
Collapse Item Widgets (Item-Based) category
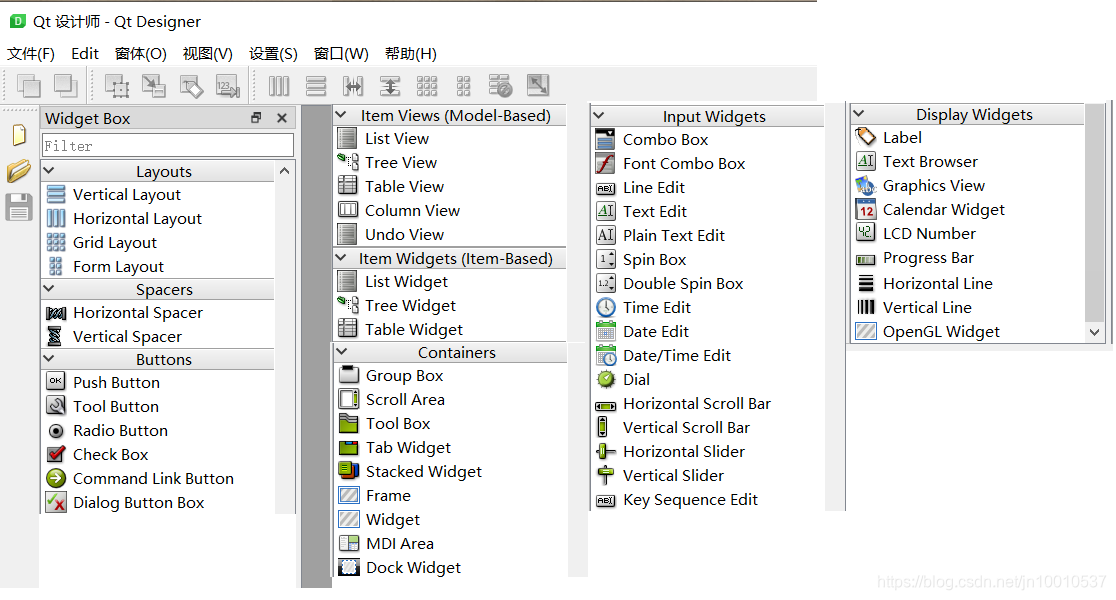pyautogui.click(x=341, y=258)
